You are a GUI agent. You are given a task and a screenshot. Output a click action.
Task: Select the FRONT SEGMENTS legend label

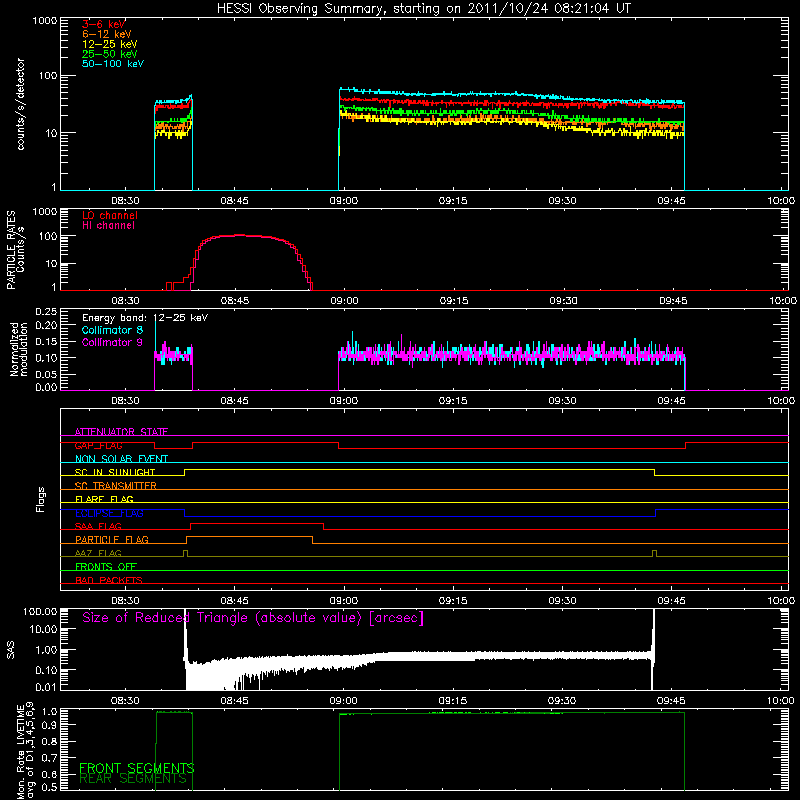tap(136, 768)
